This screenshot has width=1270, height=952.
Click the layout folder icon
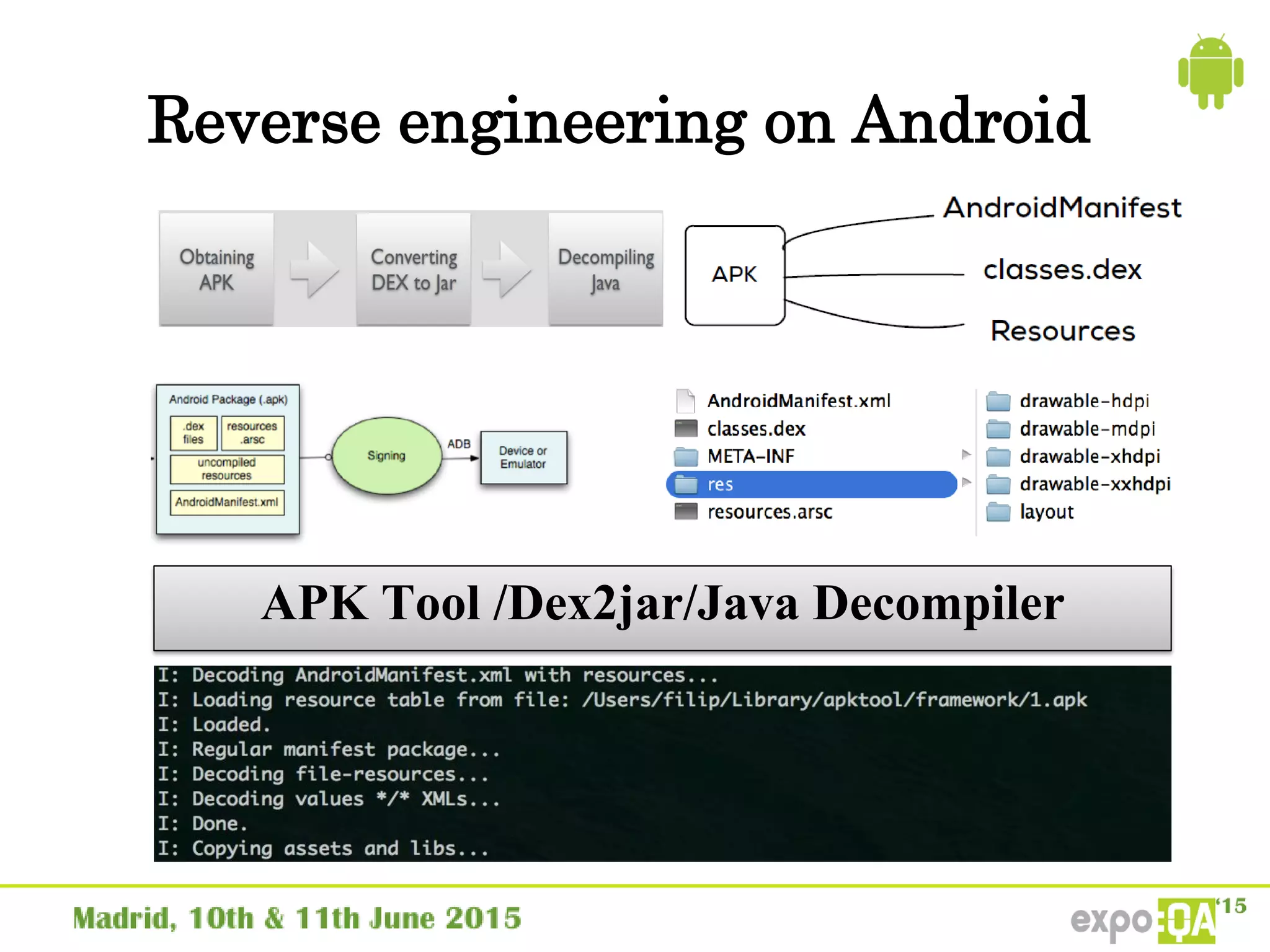pos(998,511)
